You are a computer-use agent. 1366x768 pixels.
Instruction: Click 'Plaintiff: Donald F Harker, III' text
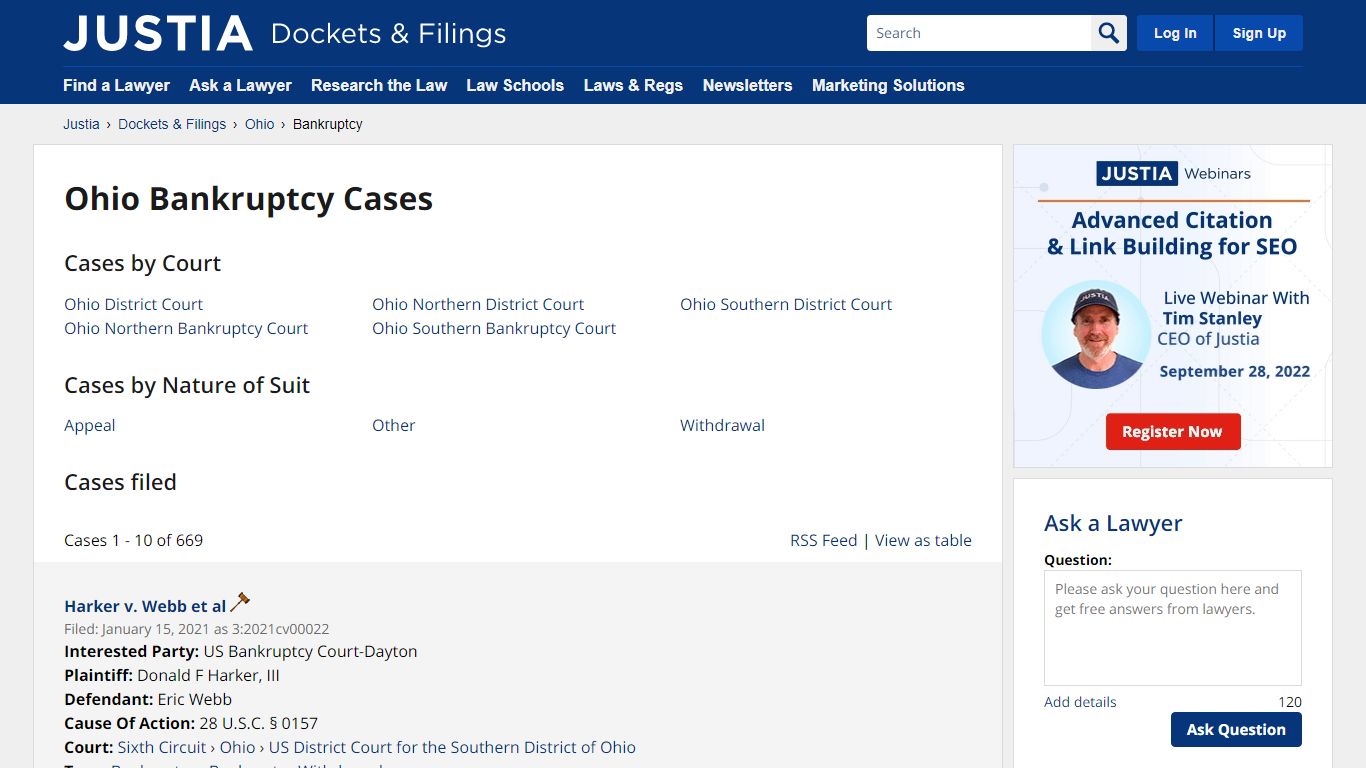[172, 675]
